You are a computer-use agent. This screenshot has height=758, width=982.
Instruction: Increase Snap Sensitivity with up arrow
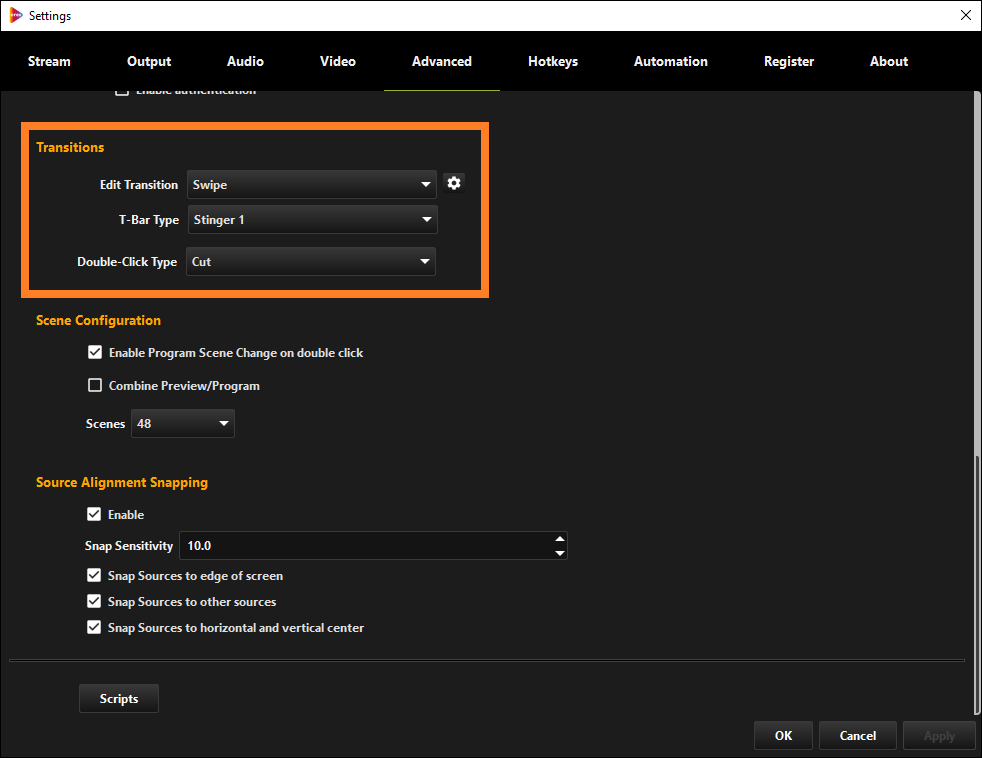559,539
